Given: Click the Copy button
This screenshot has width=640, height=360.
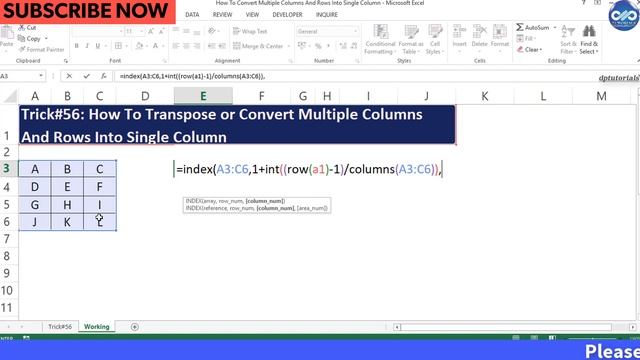Looking at the screenshot, I should [x=29, y=39].
